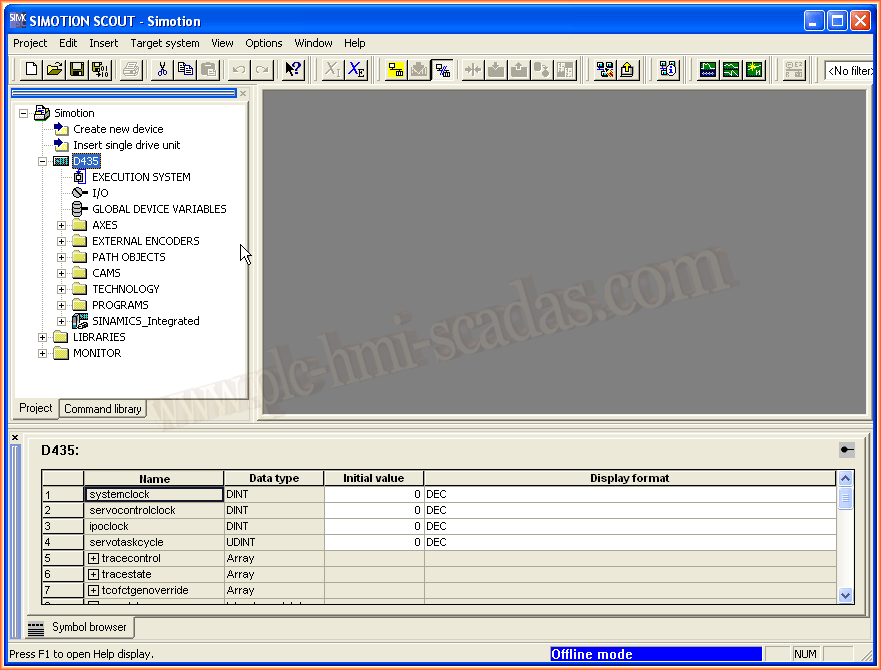Viewport: 881px width, 670px height.
Task: Click the symbol table scroll-down arrow
Action: coord(846,595)
